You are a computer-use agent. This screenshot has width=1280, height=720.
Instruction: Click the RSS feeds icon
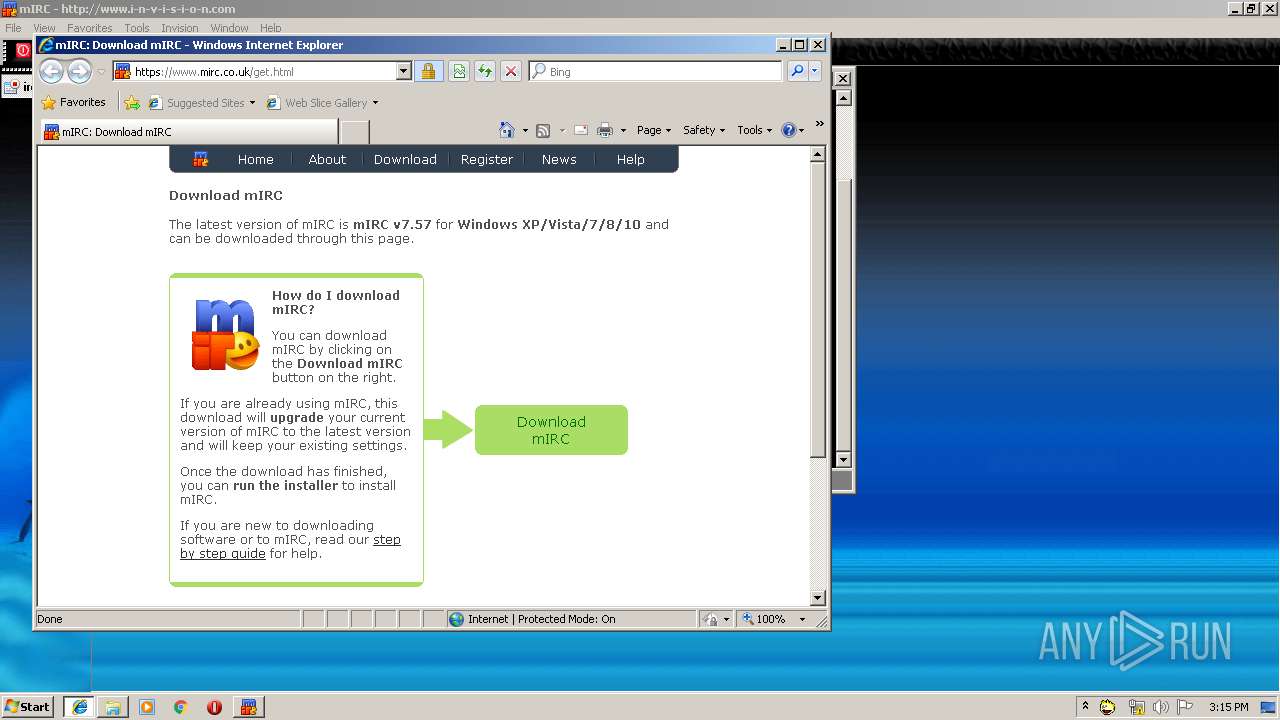click(x=543, y=130)
